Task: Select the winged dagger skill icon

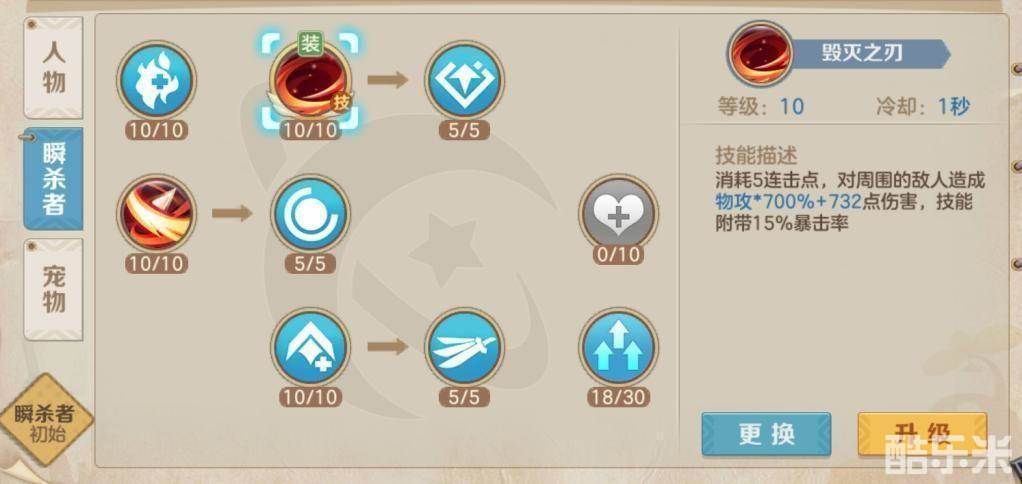Action: [x=464, y=347]
